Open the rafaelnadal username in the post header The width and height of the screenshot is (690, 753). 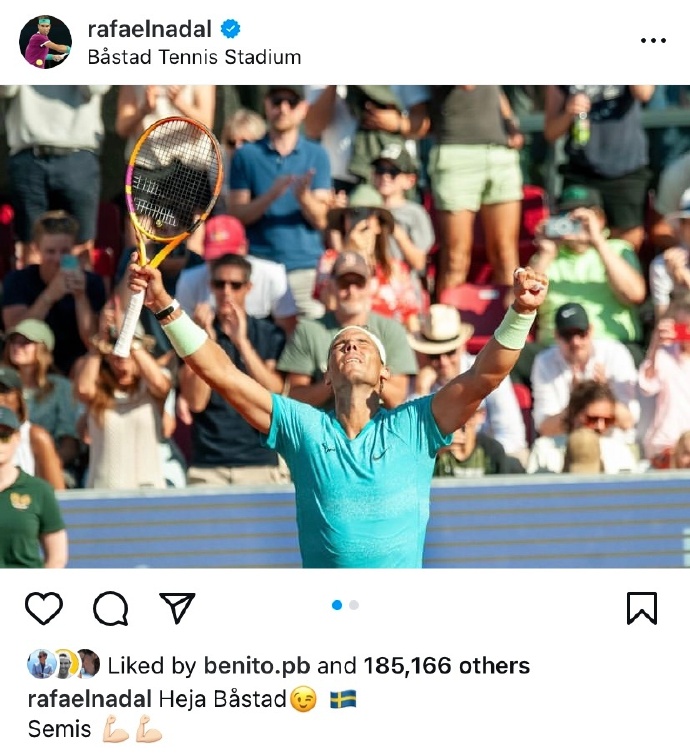click(x=149, y=29)
